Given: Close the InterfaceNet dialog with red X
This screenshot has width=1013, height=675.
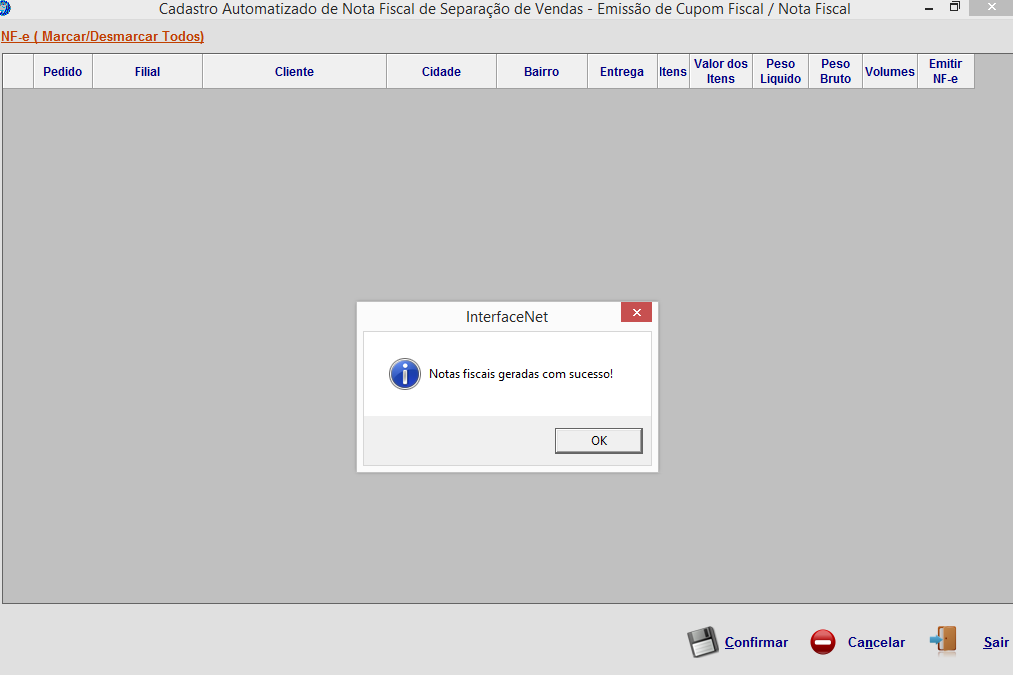Looking at the screenshot, I should click(x=636, y=312).
